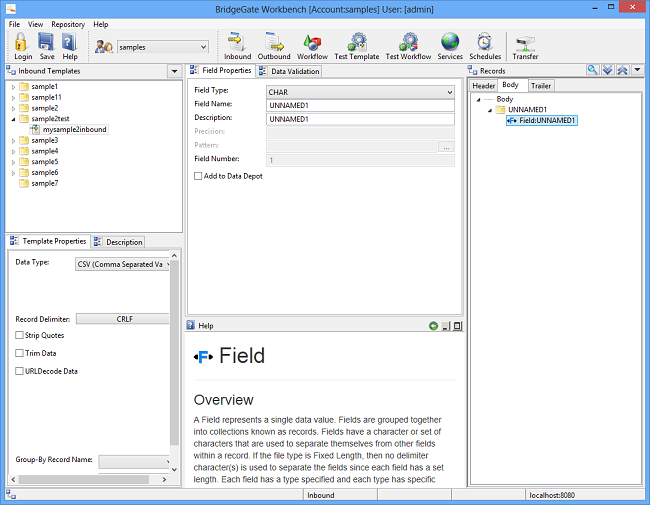Image resolution: width=650 pixels, height=505 pixels.
Task: Open the Records panel menu arrow
Action: pyautogui.click(x=638, y=70)
